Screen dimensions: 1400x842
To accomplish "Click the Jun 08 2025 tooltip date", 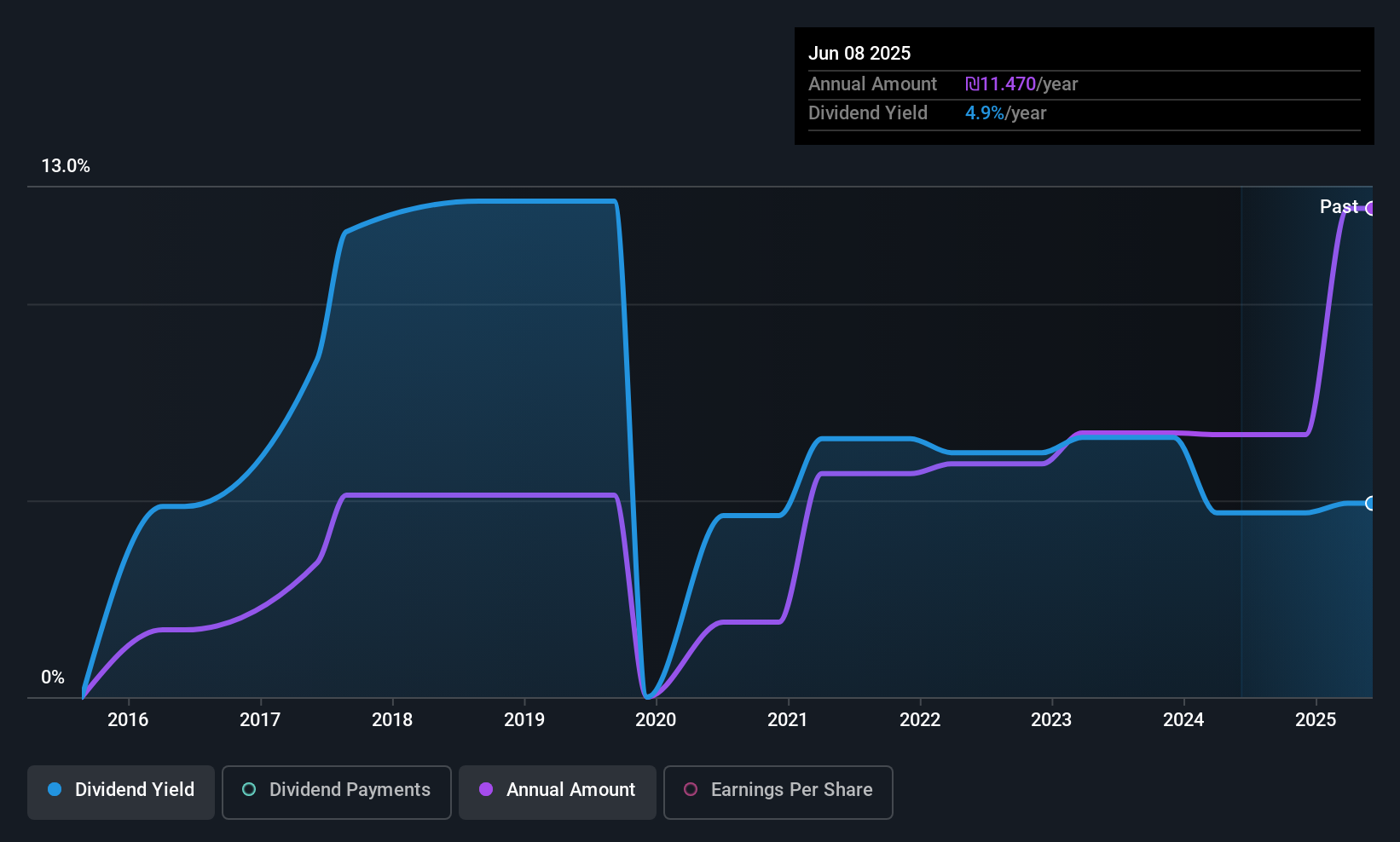I will pos(859,53).
